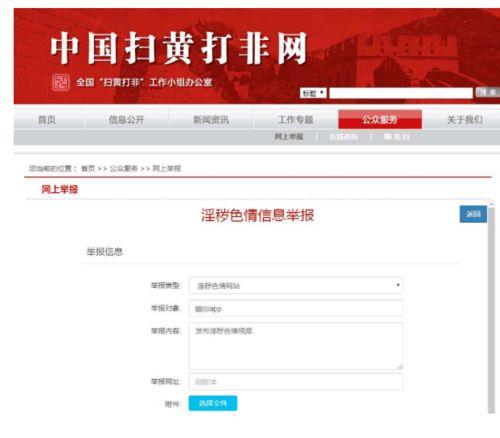The image size is (500, 438).
Task: Click 首页 in the breadcrumb
Action: [x=88, y=168]
